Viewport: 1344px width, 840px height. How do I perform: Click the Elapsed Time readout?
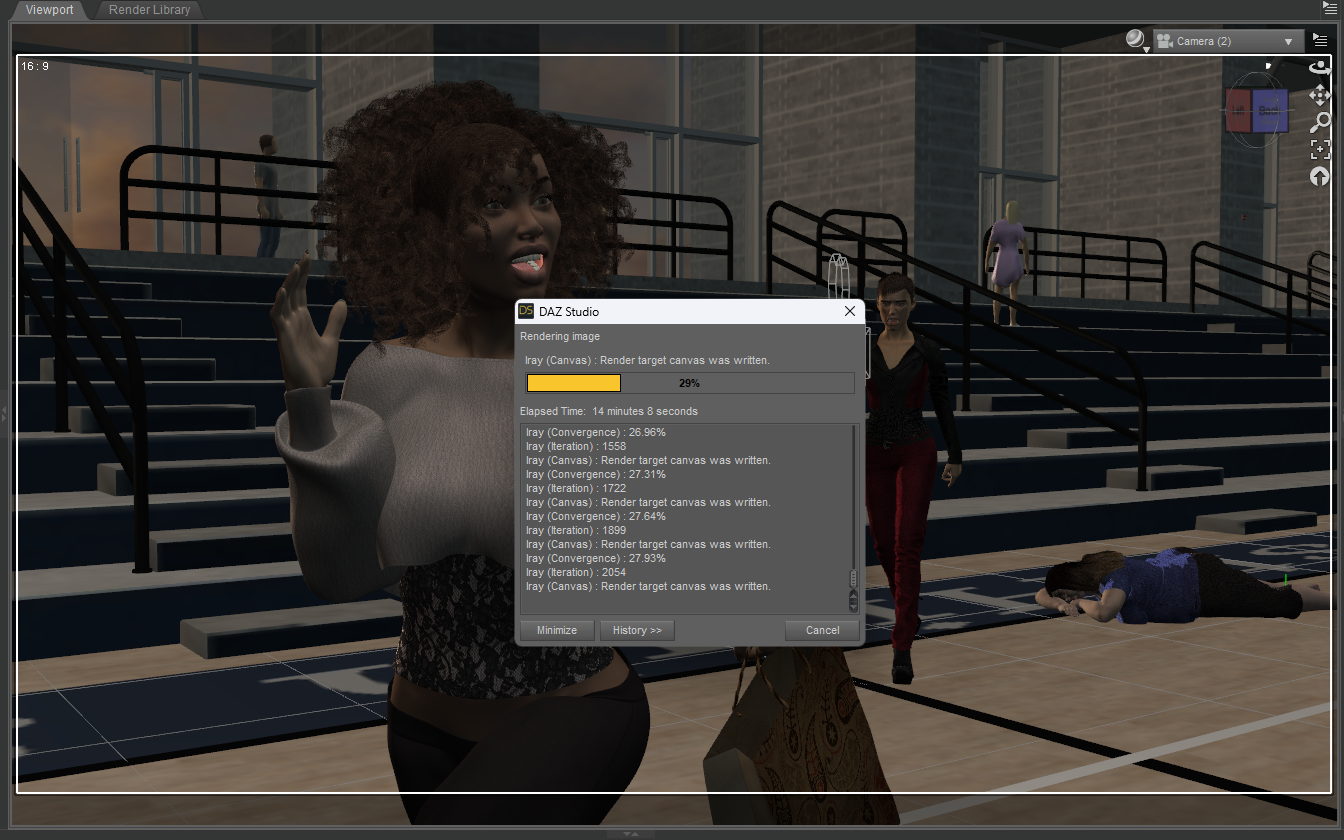609,411
